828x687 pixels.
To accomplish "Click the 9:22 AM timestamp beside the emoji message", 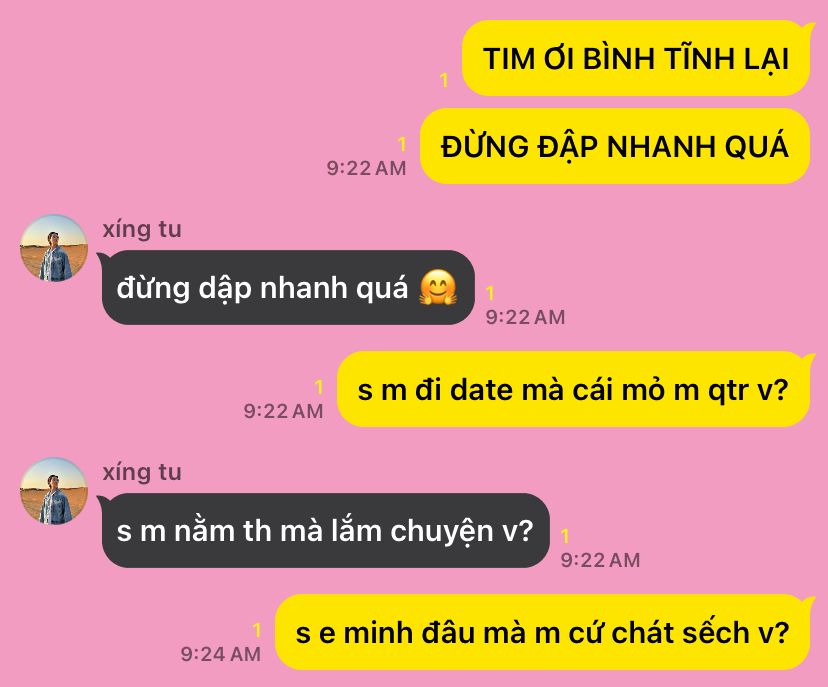I will (x=525, y=317).
